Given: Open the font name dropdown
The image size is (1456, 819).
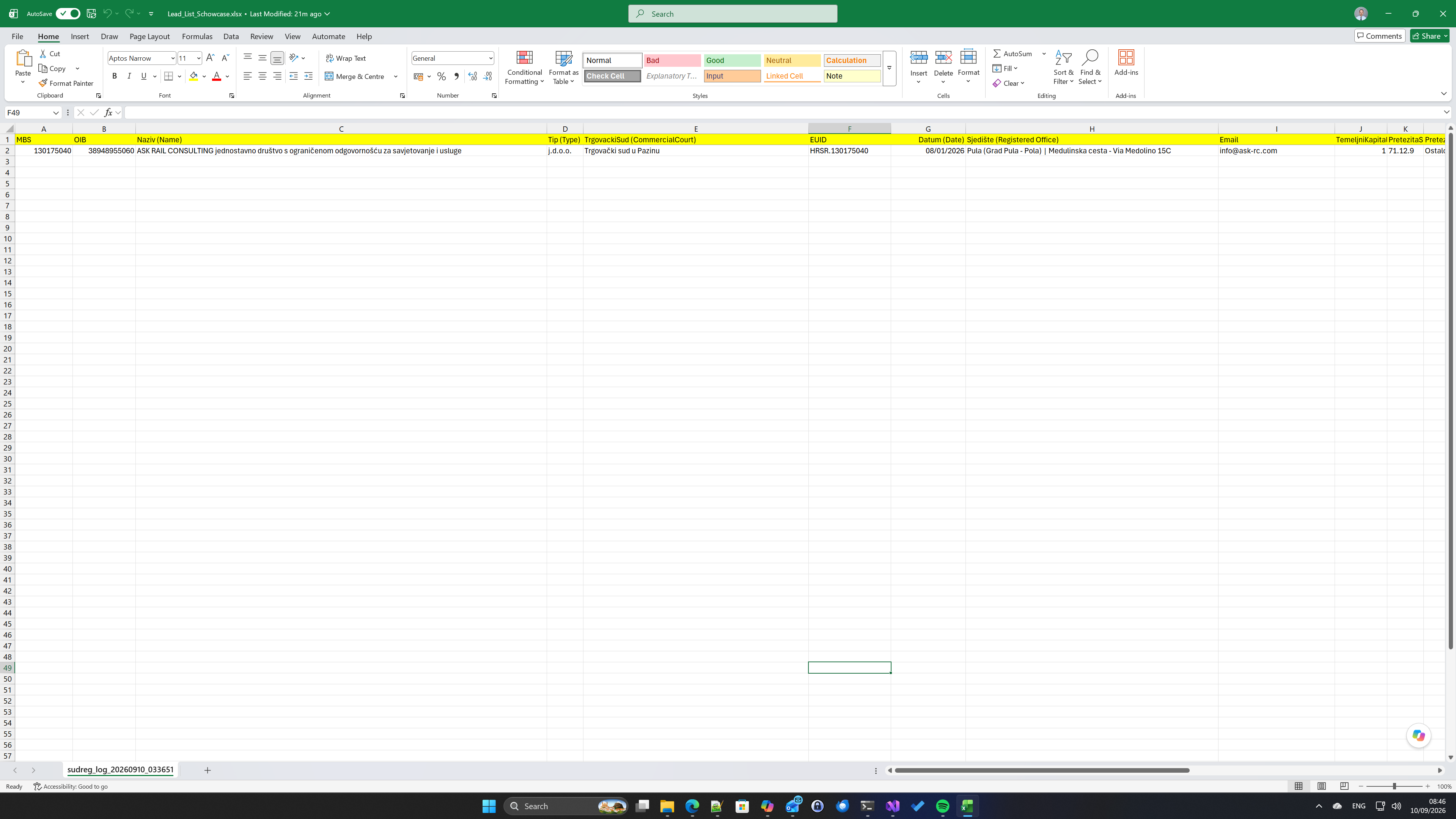Looking at the screenshot, I should click(x=172, y=58).
